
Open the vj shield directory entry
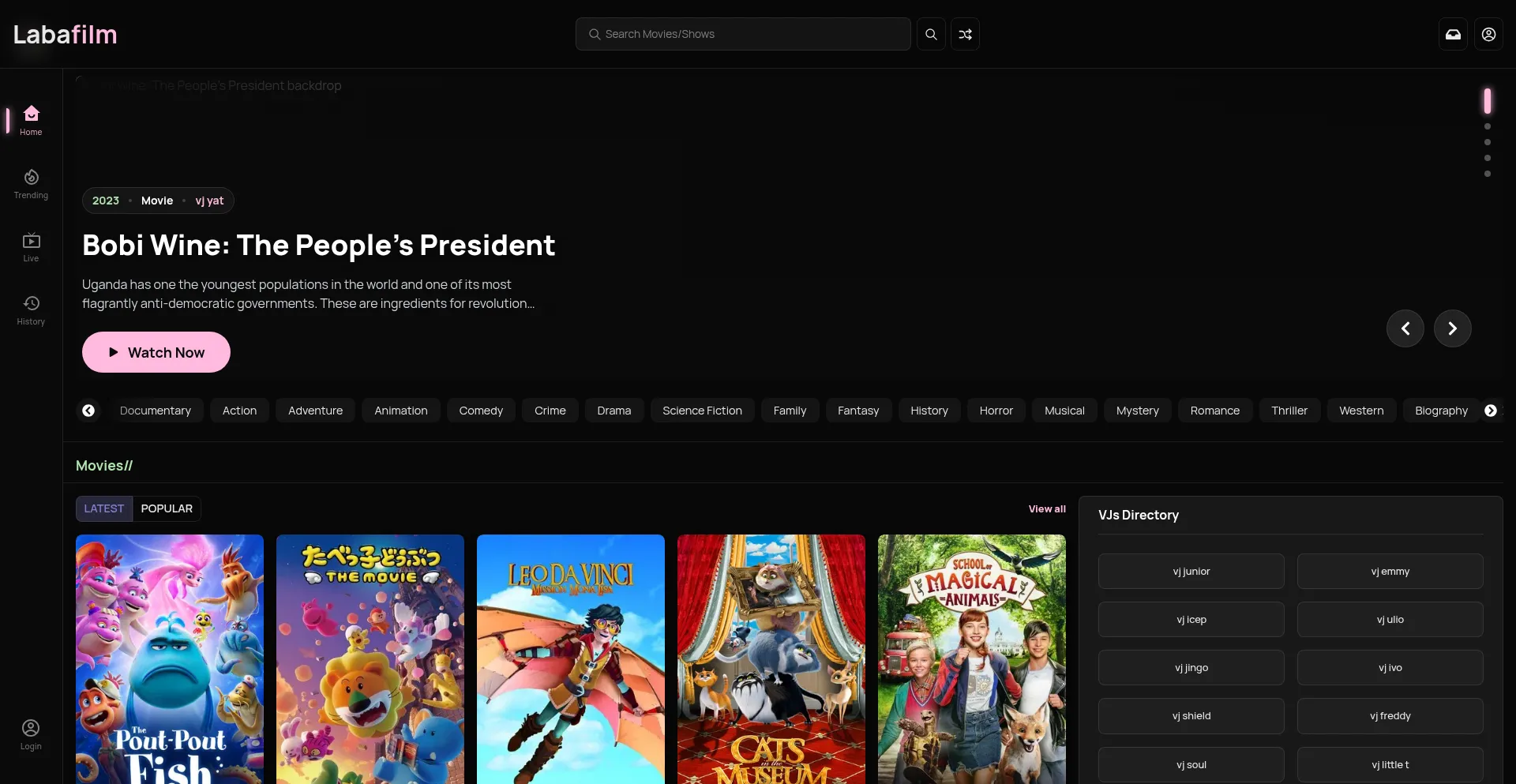[x=1191, y=716]
